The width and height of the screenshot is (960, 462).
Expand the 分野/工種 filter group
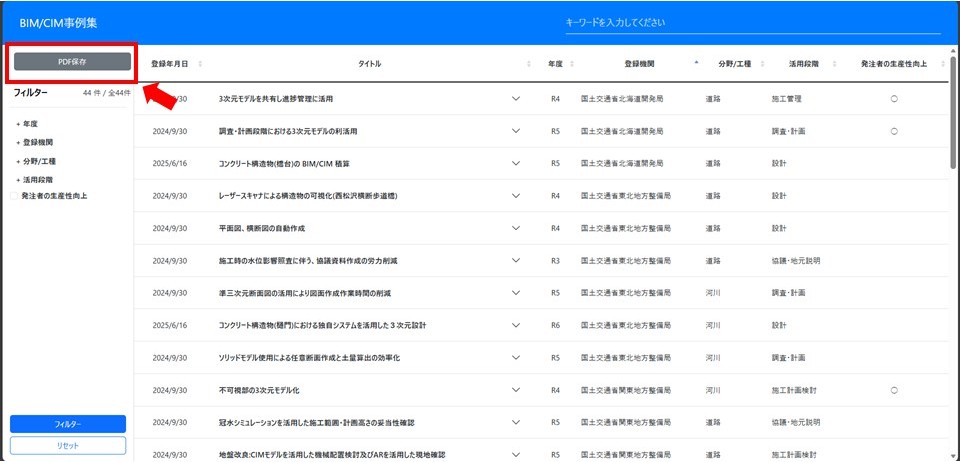coord(17,161)
